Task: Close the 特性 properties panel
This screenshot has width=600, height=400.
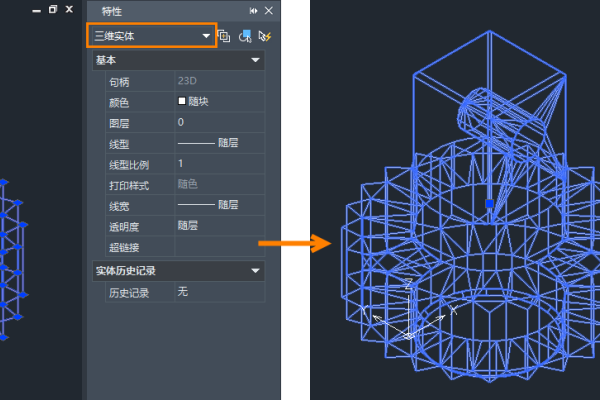Action: click(268, 10)
